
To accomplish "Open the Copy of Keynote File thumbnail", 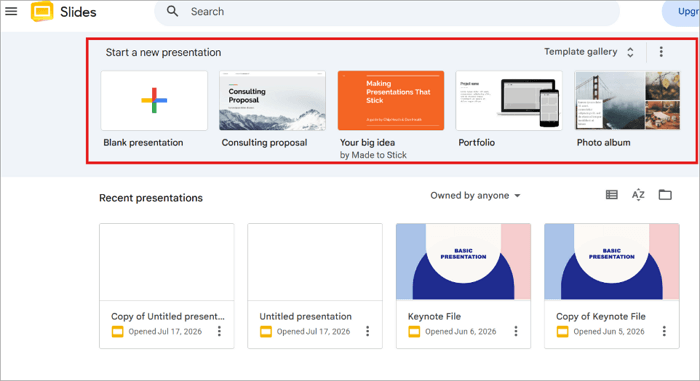I will pyautogui.click(x=612, y=262).
